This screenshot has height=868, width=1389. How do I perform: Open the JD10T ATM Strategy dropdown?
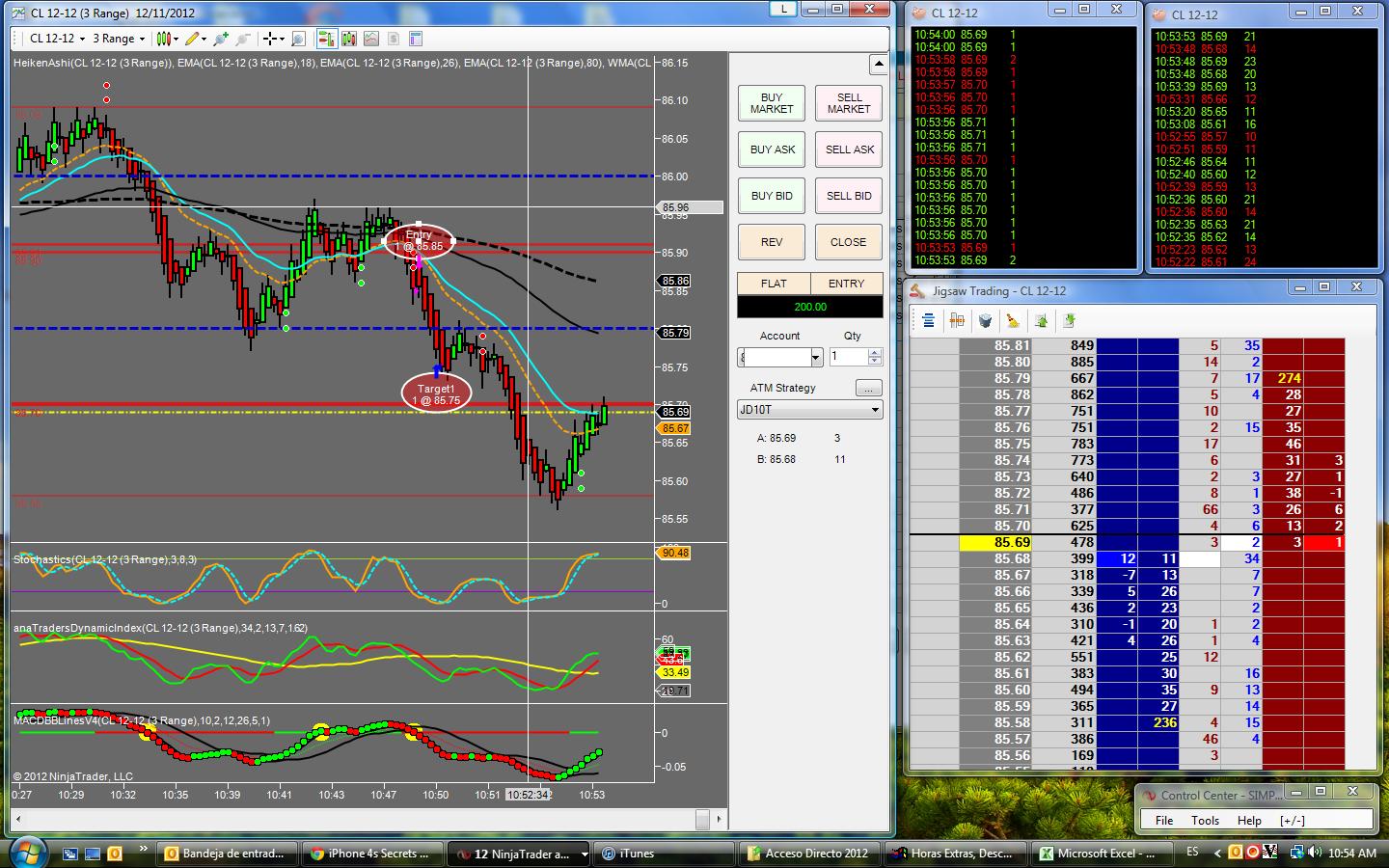[x=810, y=409]
